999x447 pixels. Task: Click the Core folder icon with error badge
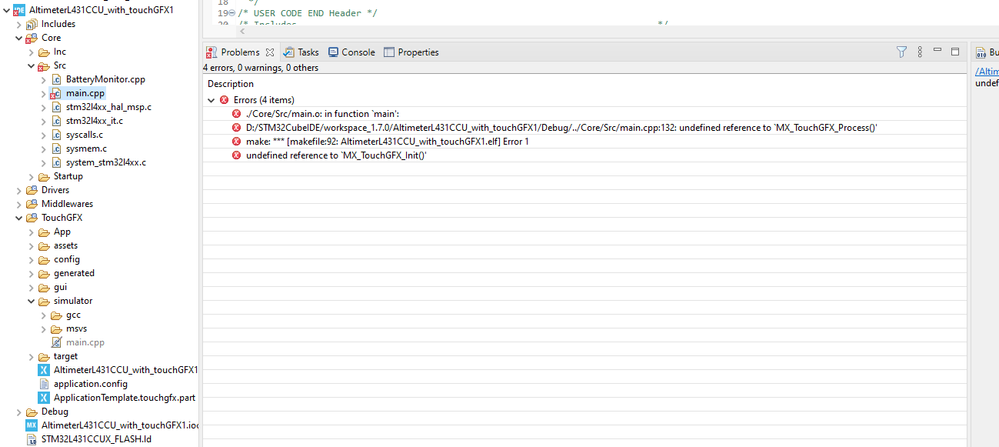click(31, 38)
